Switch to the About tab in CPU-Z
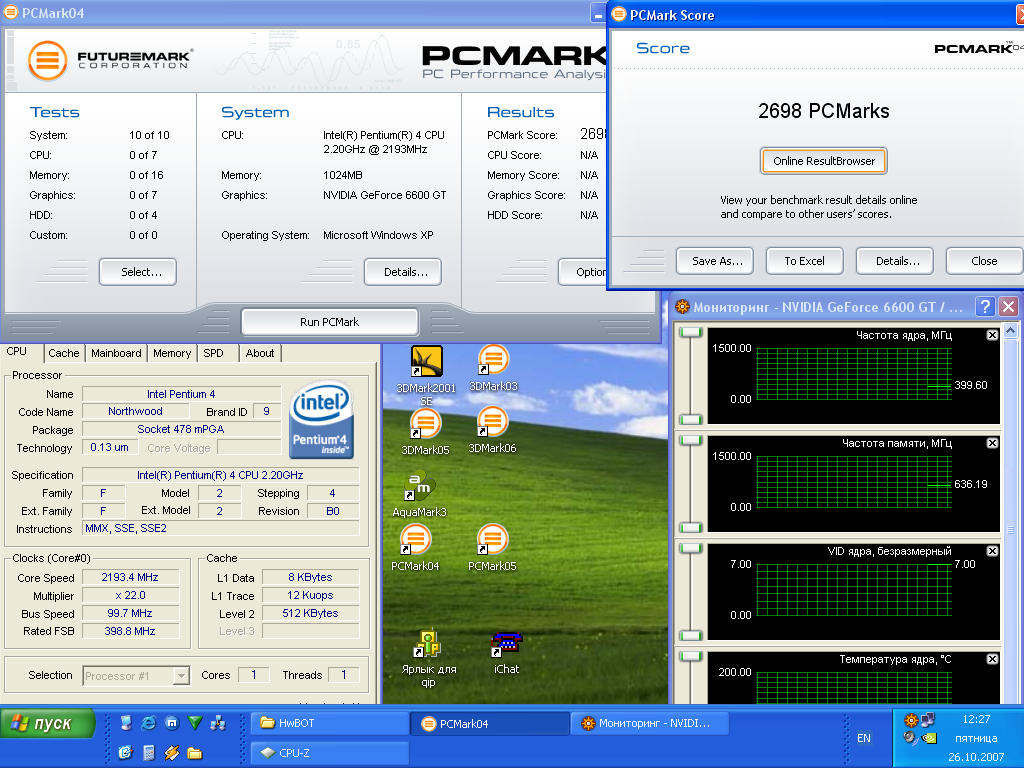 (260, 353)
